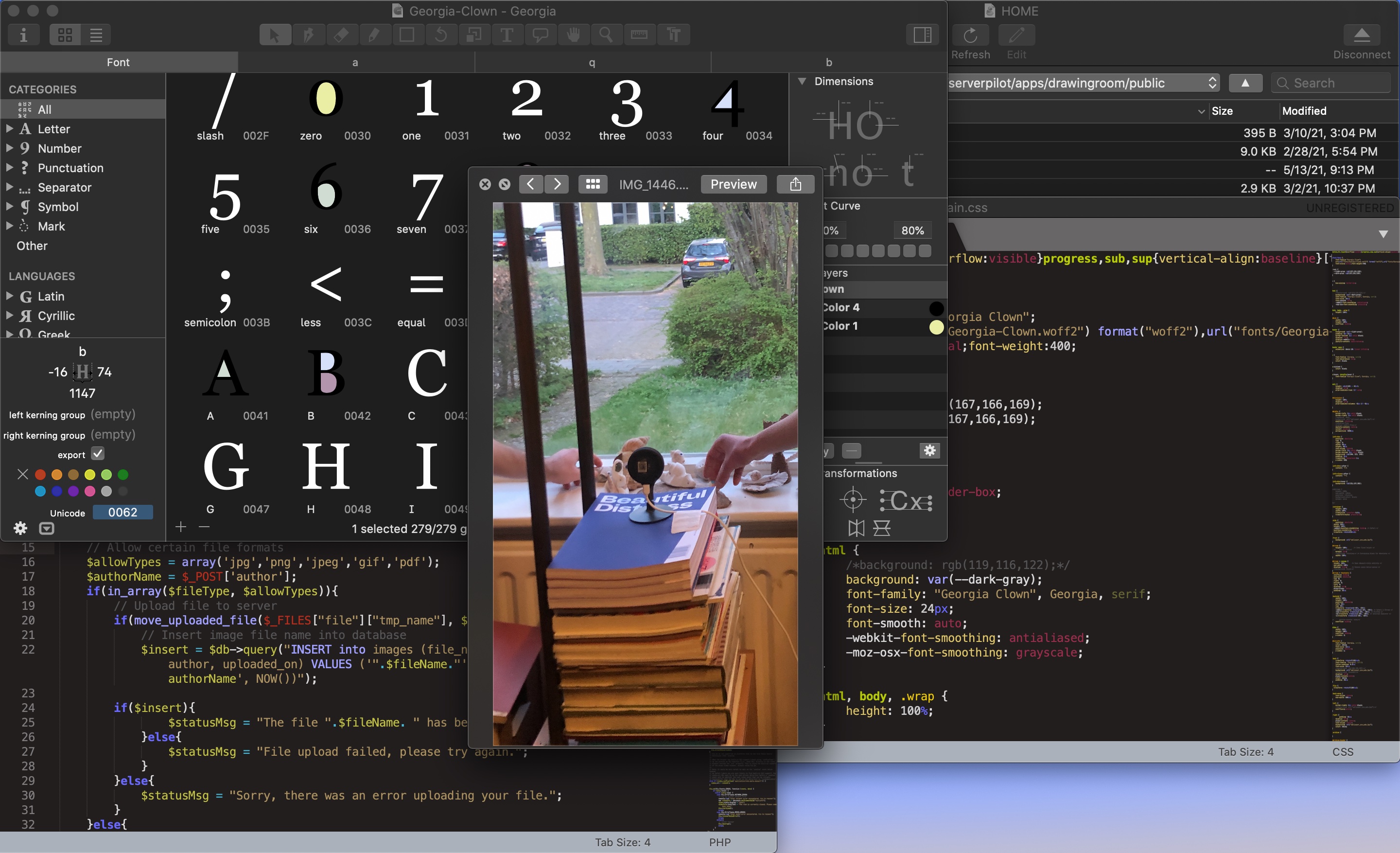Select the Eraser tool
The width and height of the screenshot is (1400, 853).
pyautogui.click(x=341, y=35)
